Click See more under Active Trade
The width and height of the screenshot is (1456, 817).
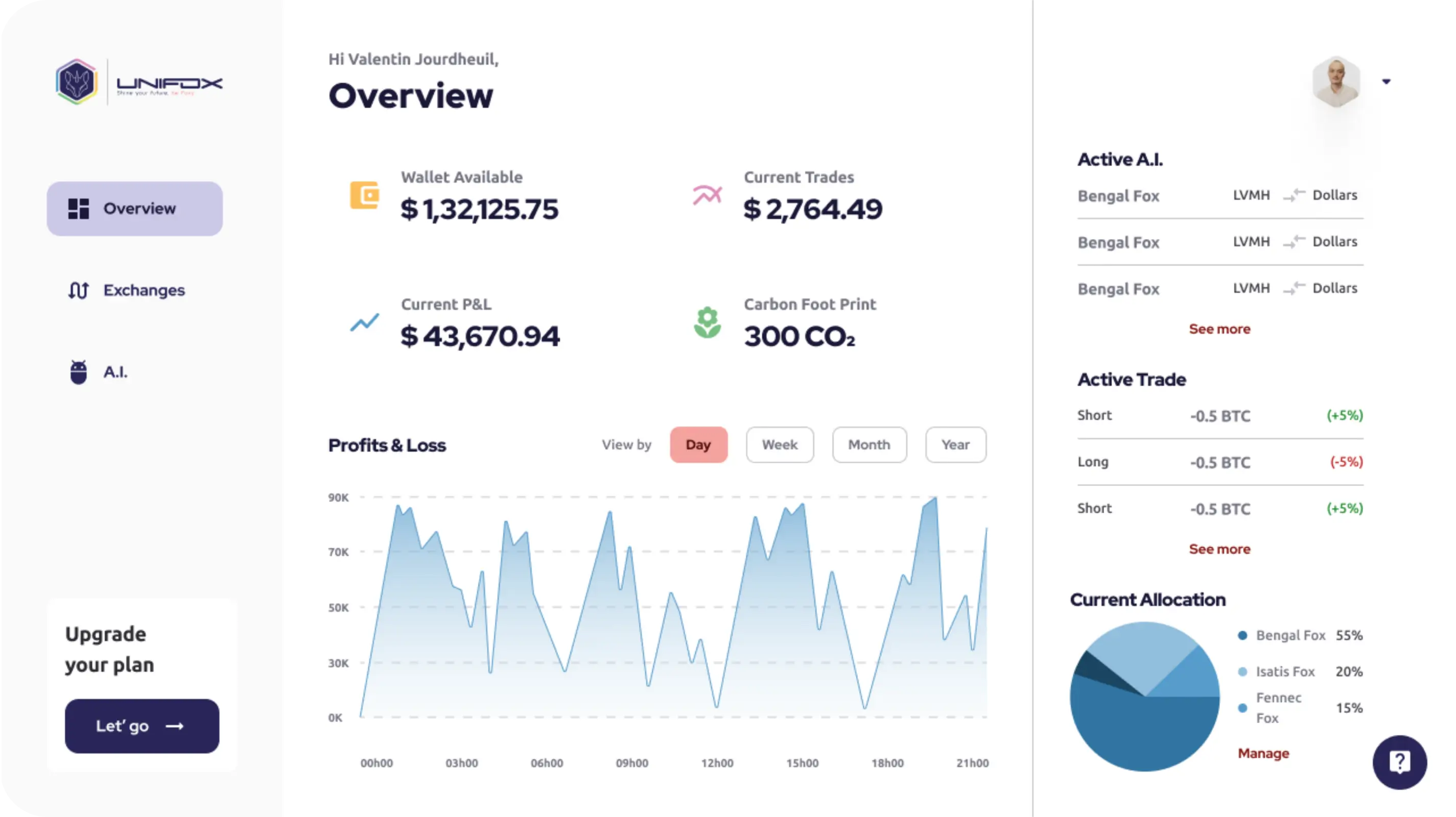coord(1220,548)
